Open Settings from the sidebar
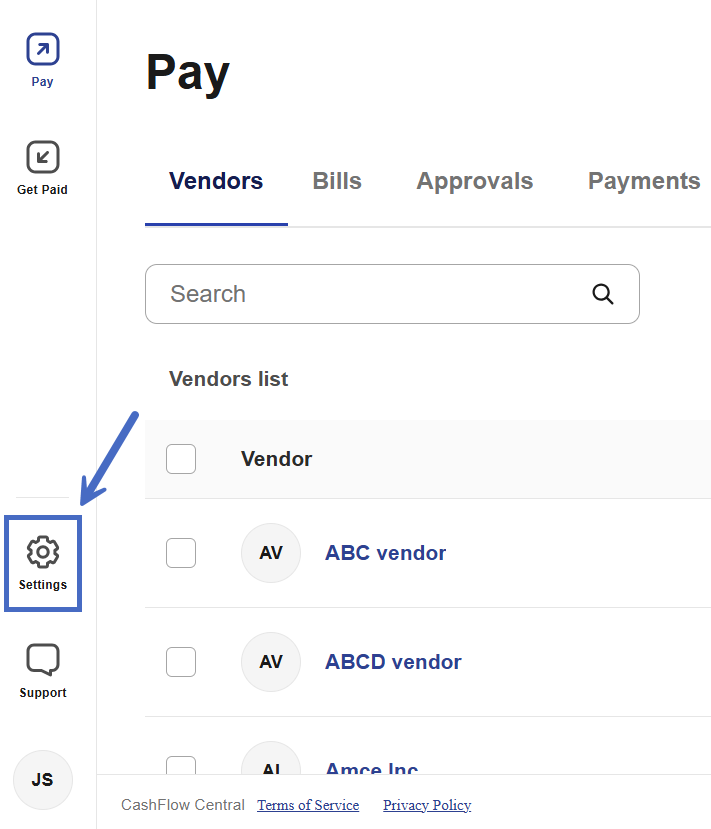The image size is (711, 829). pyautogui.click(x=43, y=562)
